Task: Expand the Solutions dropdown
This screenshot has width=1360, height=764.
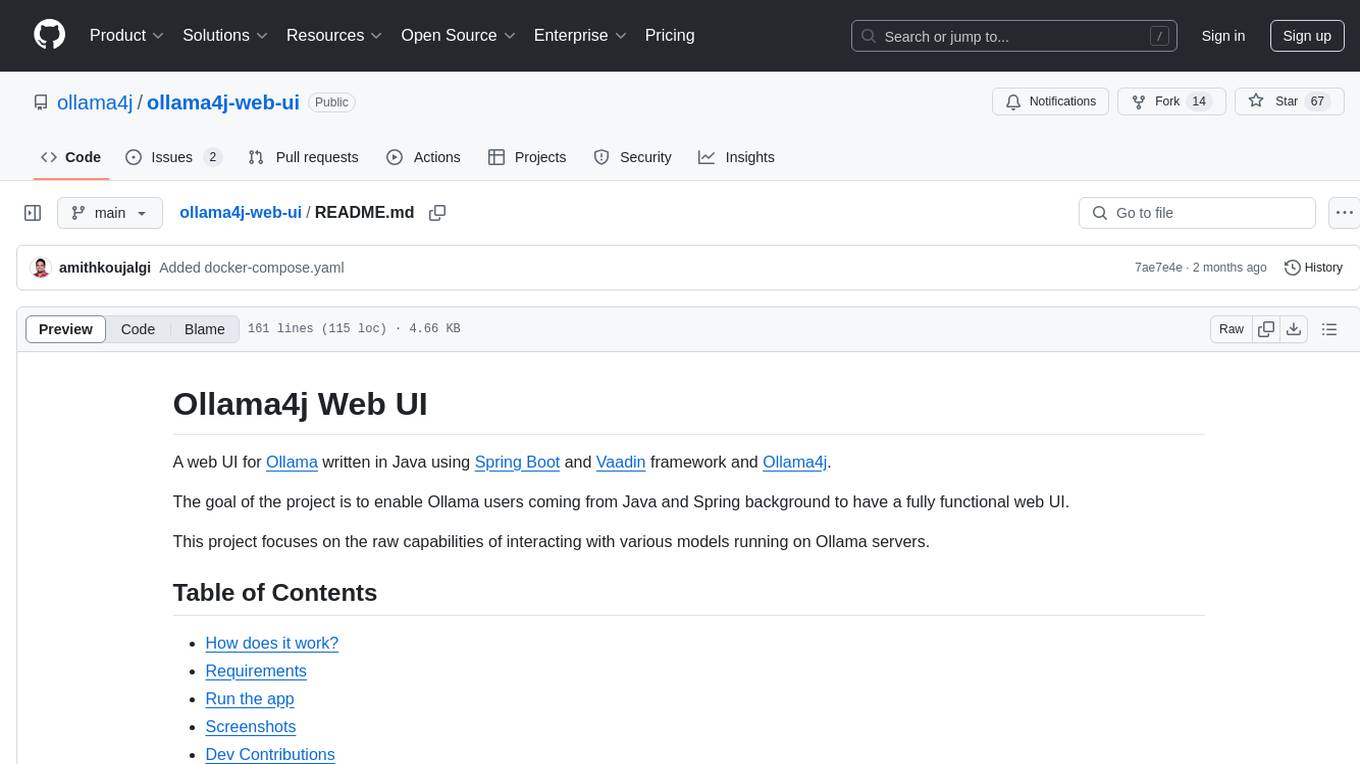Action: pos(225,35)
